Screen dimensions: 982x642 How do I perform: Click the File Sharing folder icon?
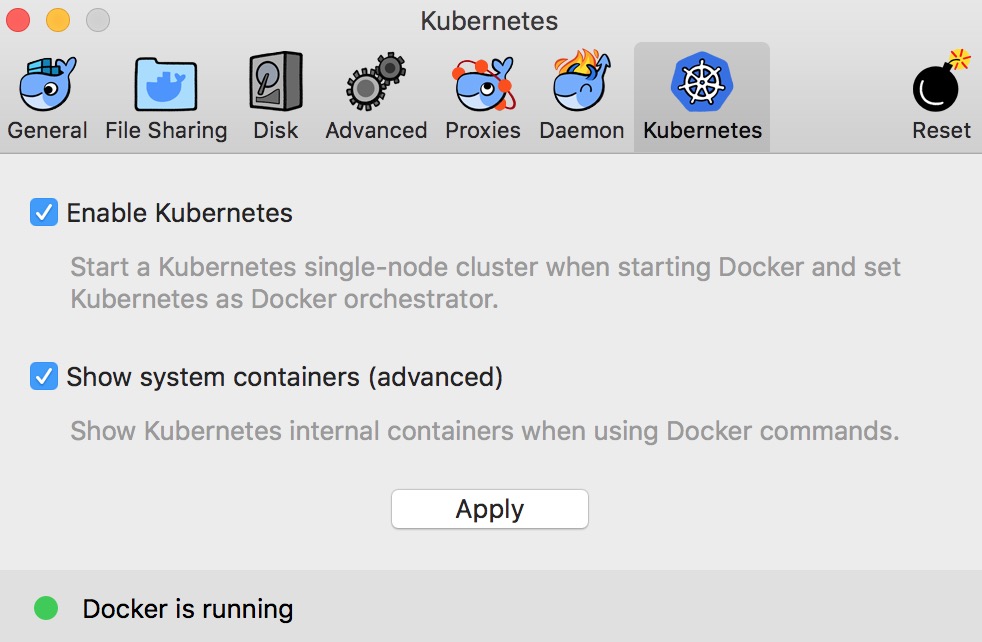[x=166, y=84]
